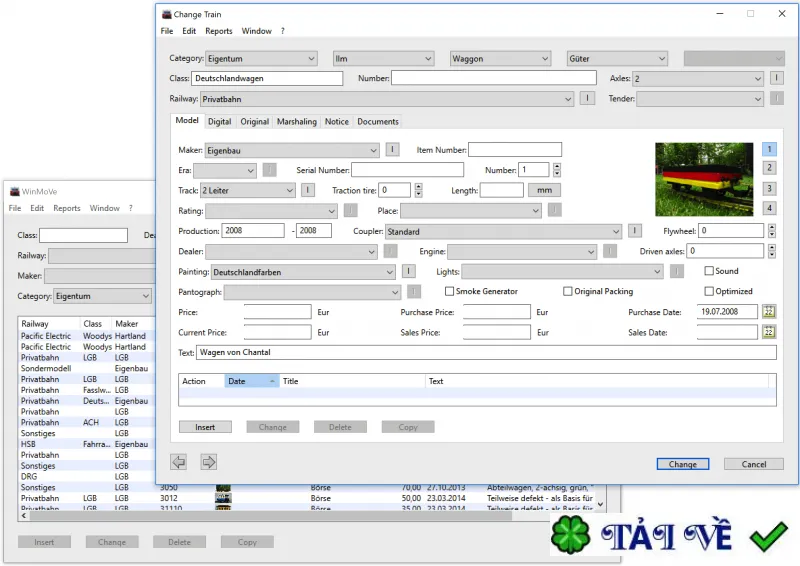Switch to the Digital tab
The image size is (800, 566).
[x=219, y=121]
